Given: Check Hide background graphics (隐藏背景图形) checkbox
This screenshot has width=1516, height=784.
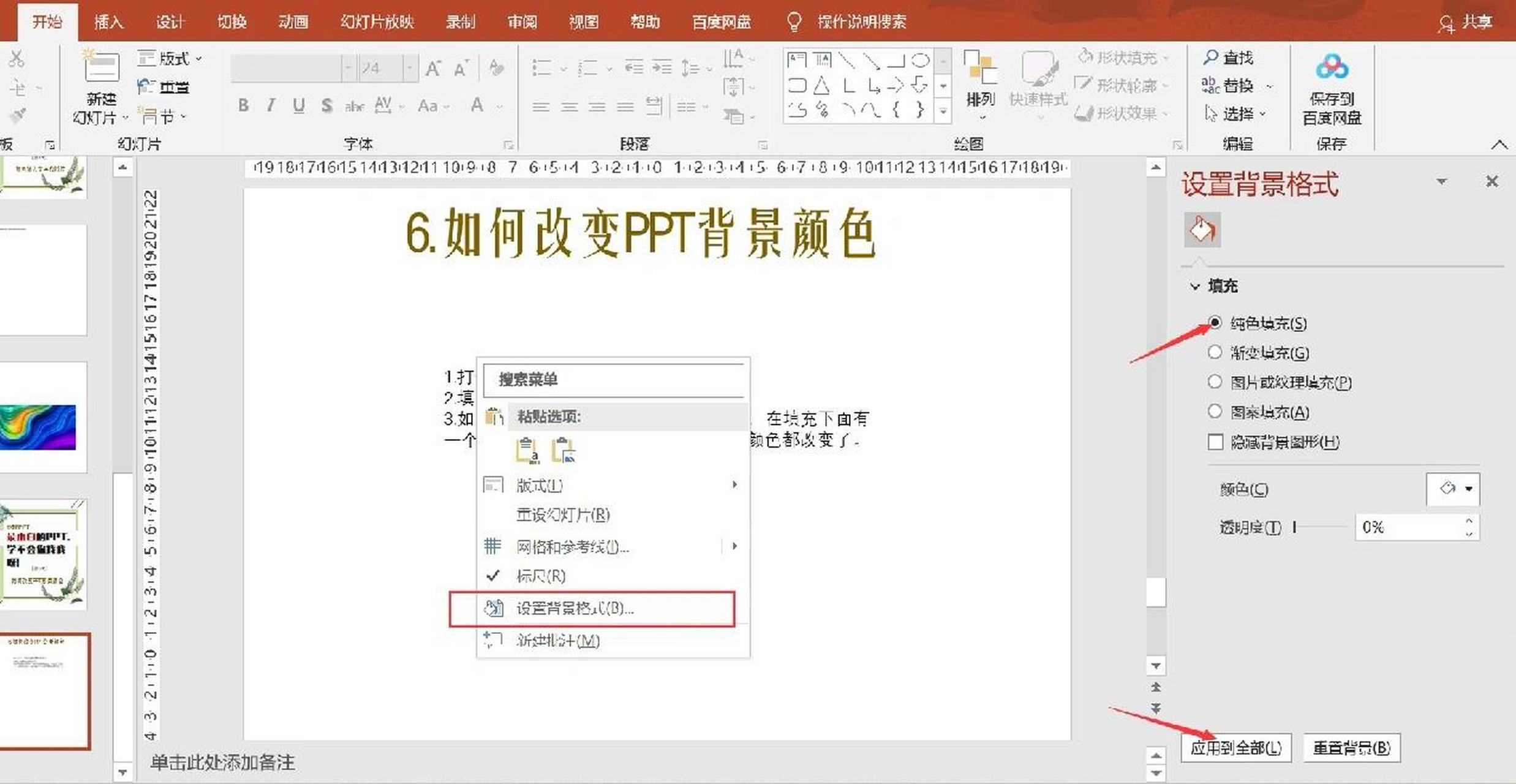Looking at the screenshot, I should point(1215,442).
